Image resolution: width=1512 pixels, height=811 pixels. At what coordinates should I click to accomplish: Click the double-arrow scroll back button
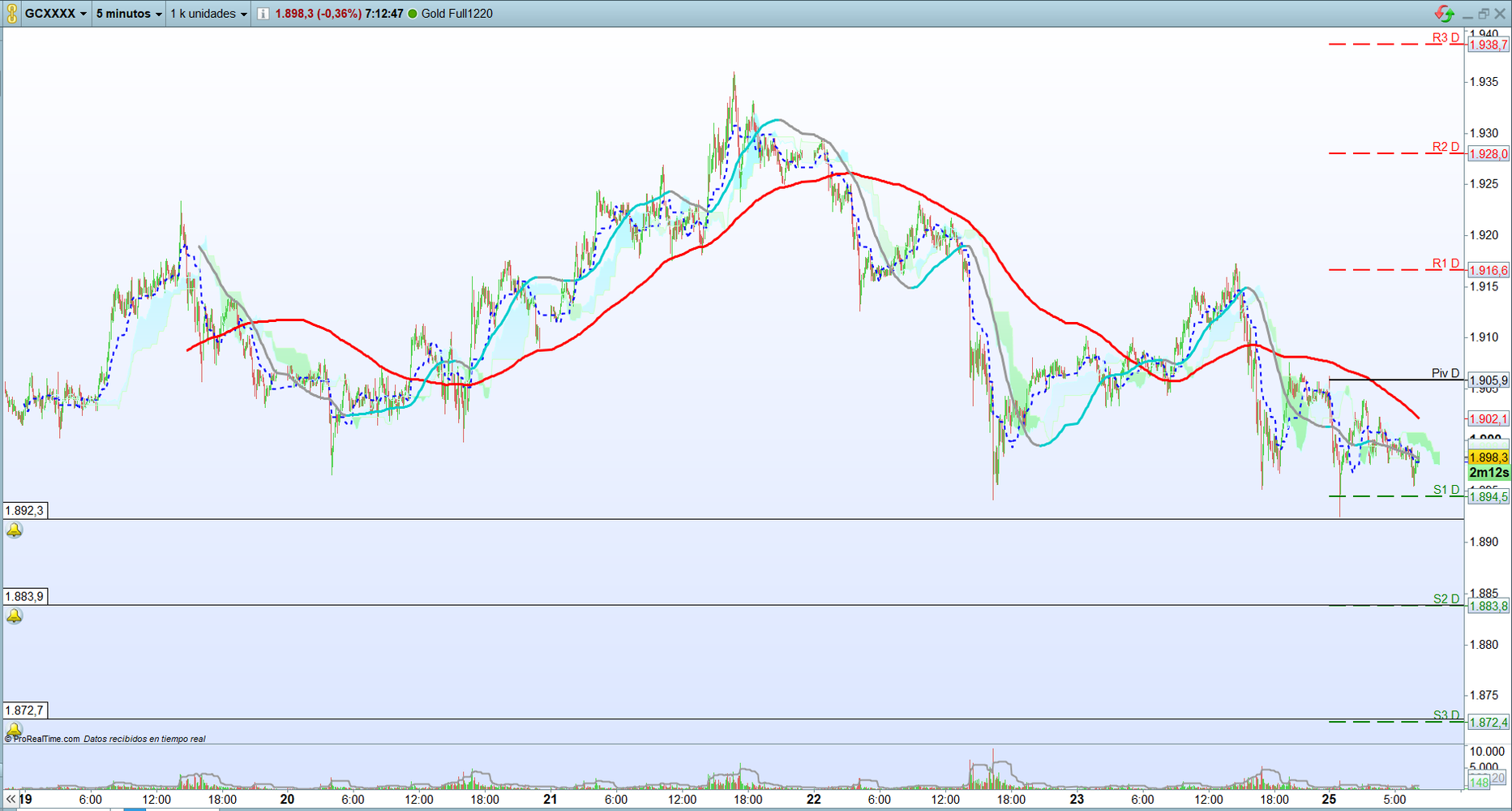[11, 799]
